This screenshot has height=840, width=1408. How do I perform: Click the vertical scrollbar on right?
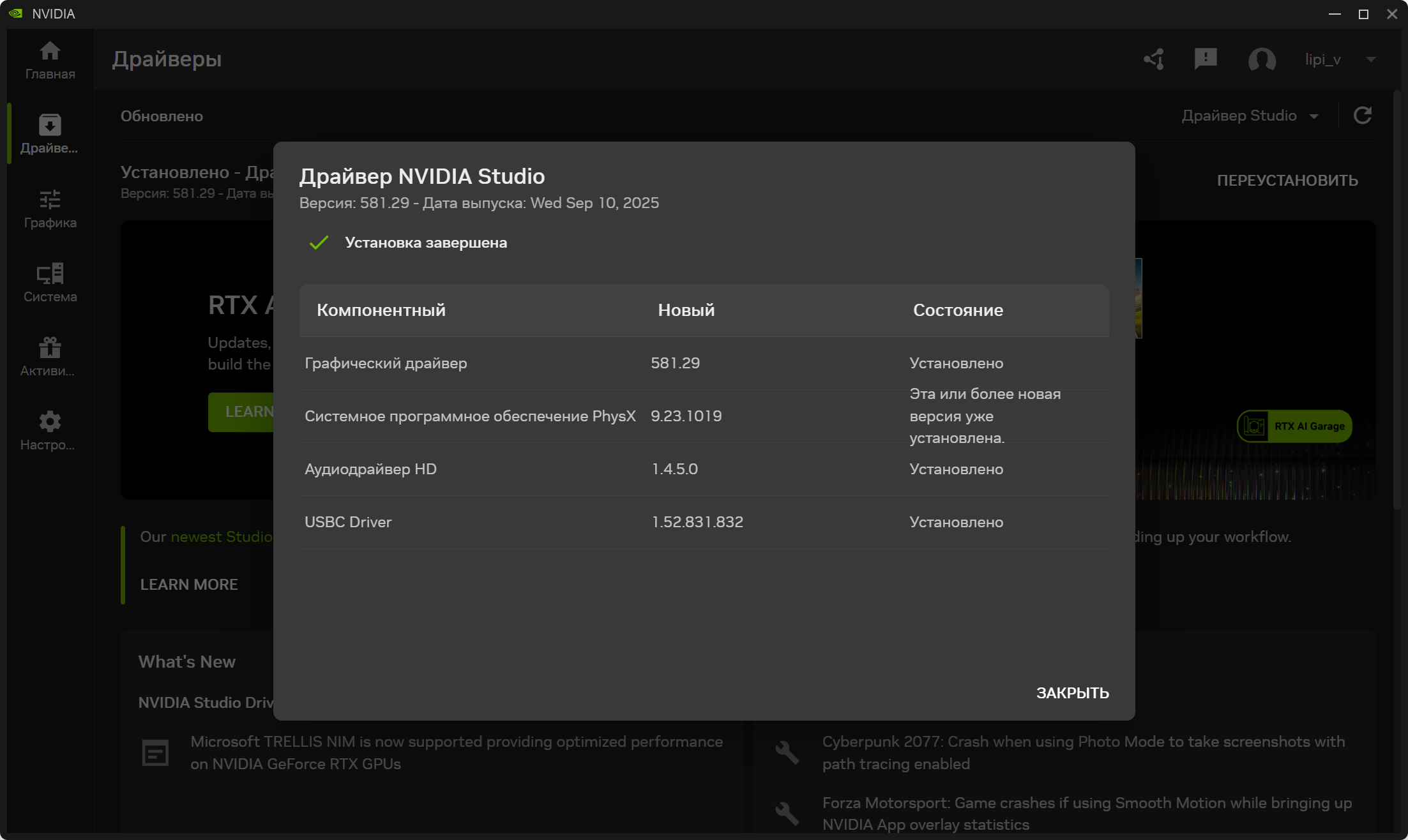click(1397, 300)
